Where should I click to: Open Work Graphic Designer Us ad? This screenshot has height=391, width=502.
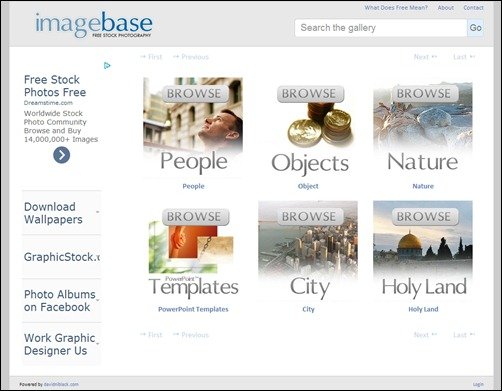(x=62, y=344)
